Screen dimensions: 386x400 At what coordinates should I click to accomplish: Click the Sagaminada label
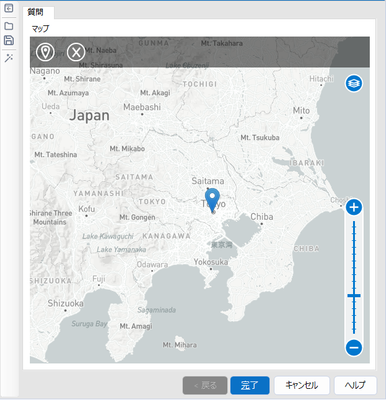(157, 310)
